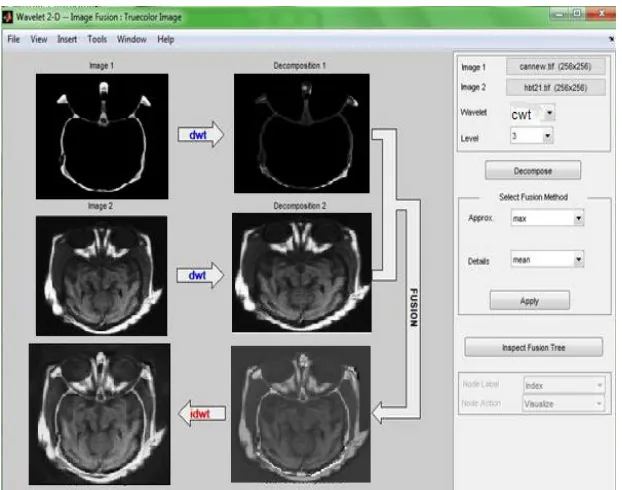622x490 pixels.
Task: Click the 'Node Action' text
Action: coord(481,403)
